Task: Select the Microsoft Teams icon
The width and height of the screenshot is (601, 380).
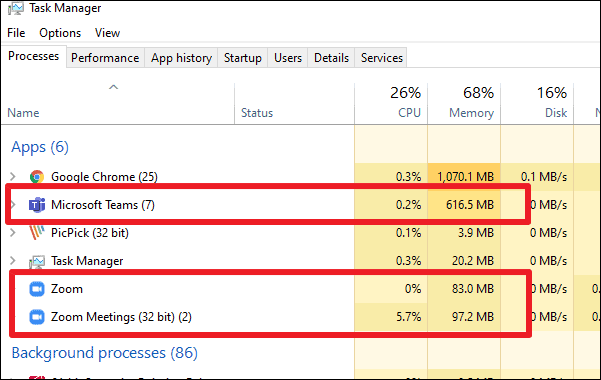Action: [37, 205]
